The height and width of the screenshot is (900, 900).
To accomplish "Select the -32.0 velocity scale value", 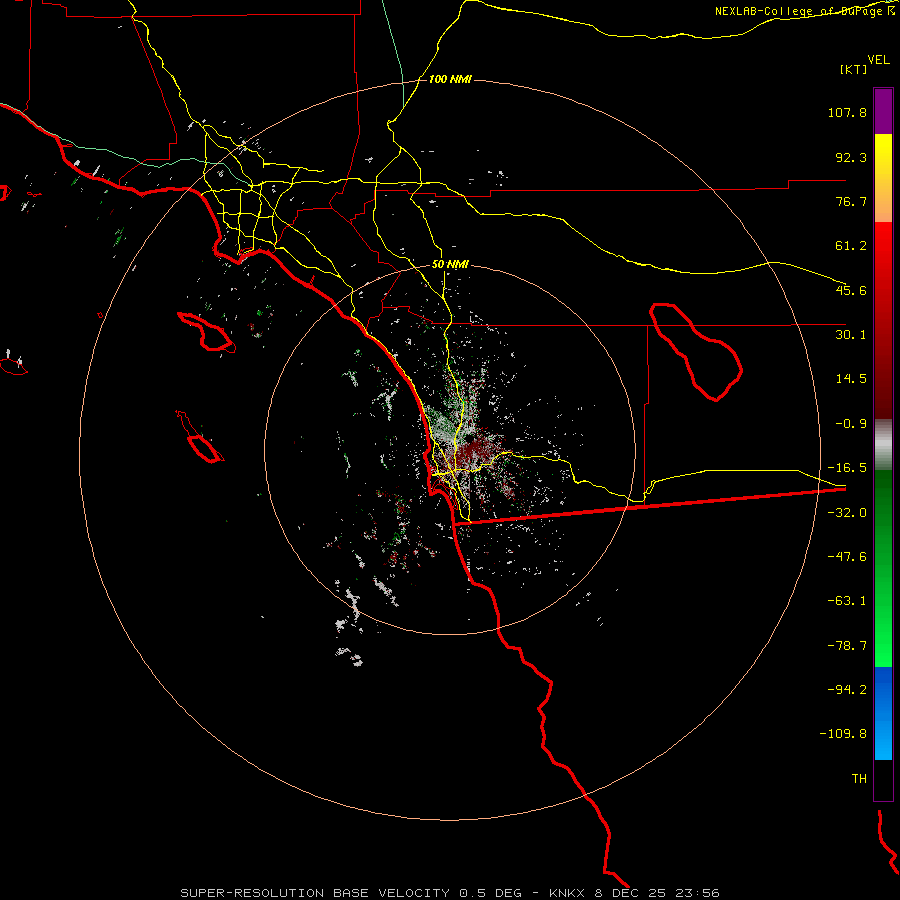I will [x=847, y=513].
